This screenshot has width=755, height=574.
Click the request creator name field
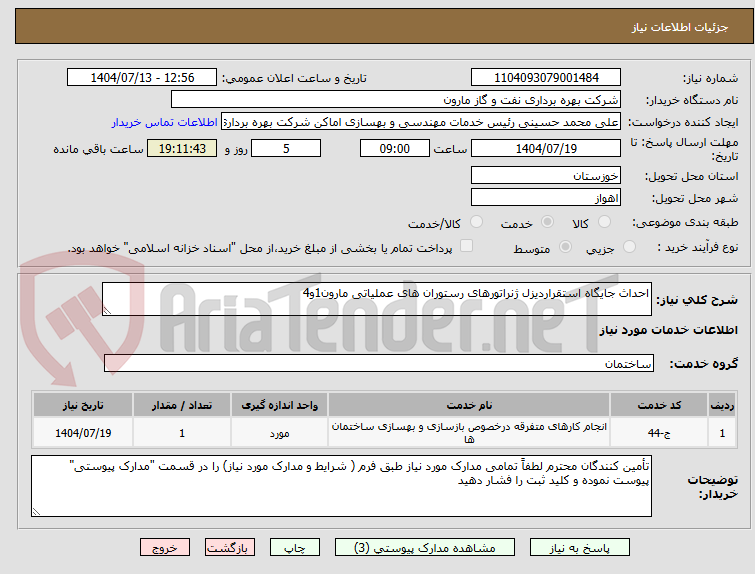pyautogui.click(x=420, y=122)
